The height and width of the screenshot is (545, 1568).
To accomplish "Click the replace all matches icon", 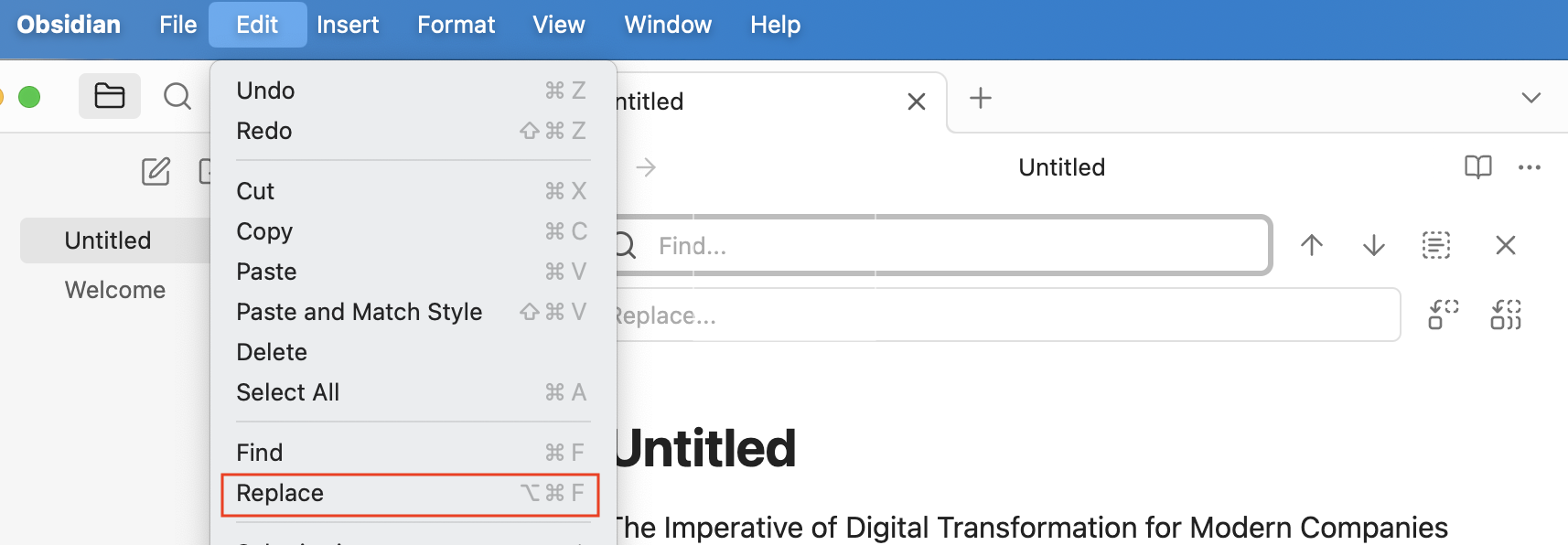I will tap(1506, 315).
